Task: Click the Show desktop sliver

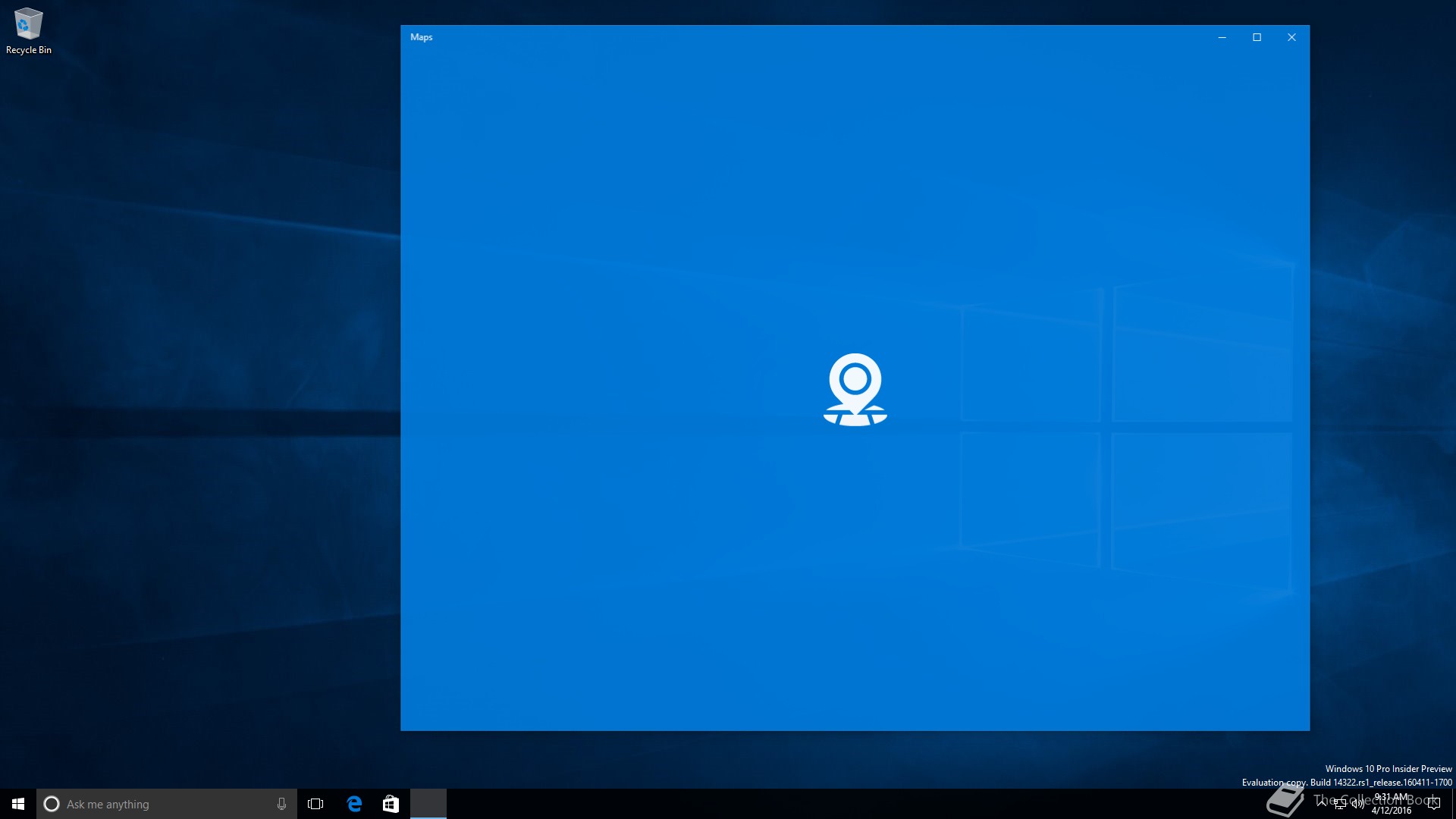Action: (x=1453, y=804)
